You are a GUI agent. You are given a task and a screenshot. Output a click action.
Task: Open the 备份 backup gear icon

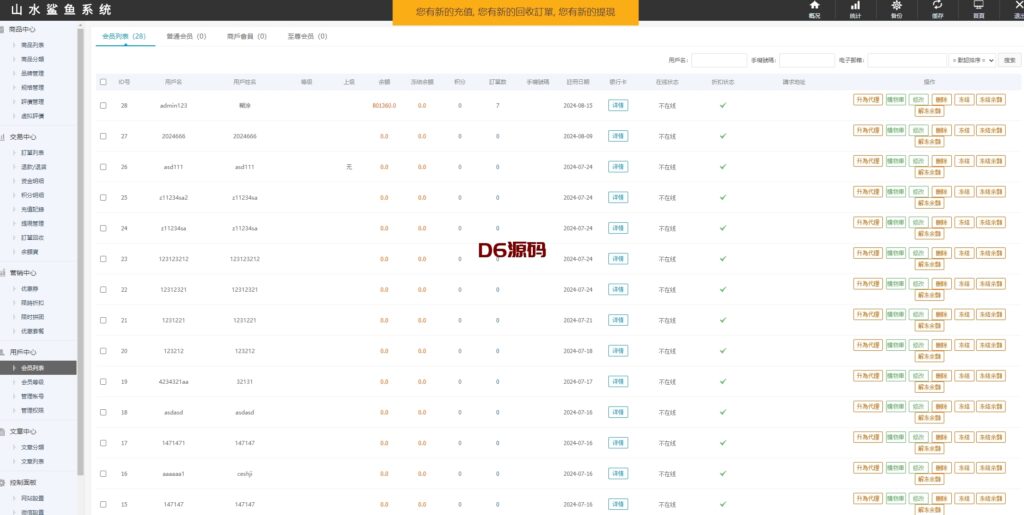click(x=897, y=9)
